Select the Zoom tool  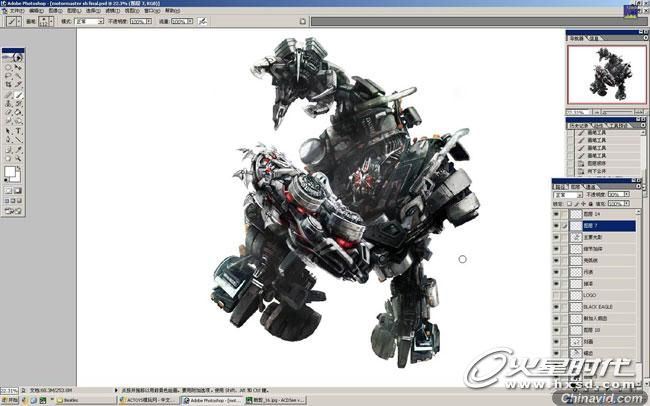pos(18,158)
